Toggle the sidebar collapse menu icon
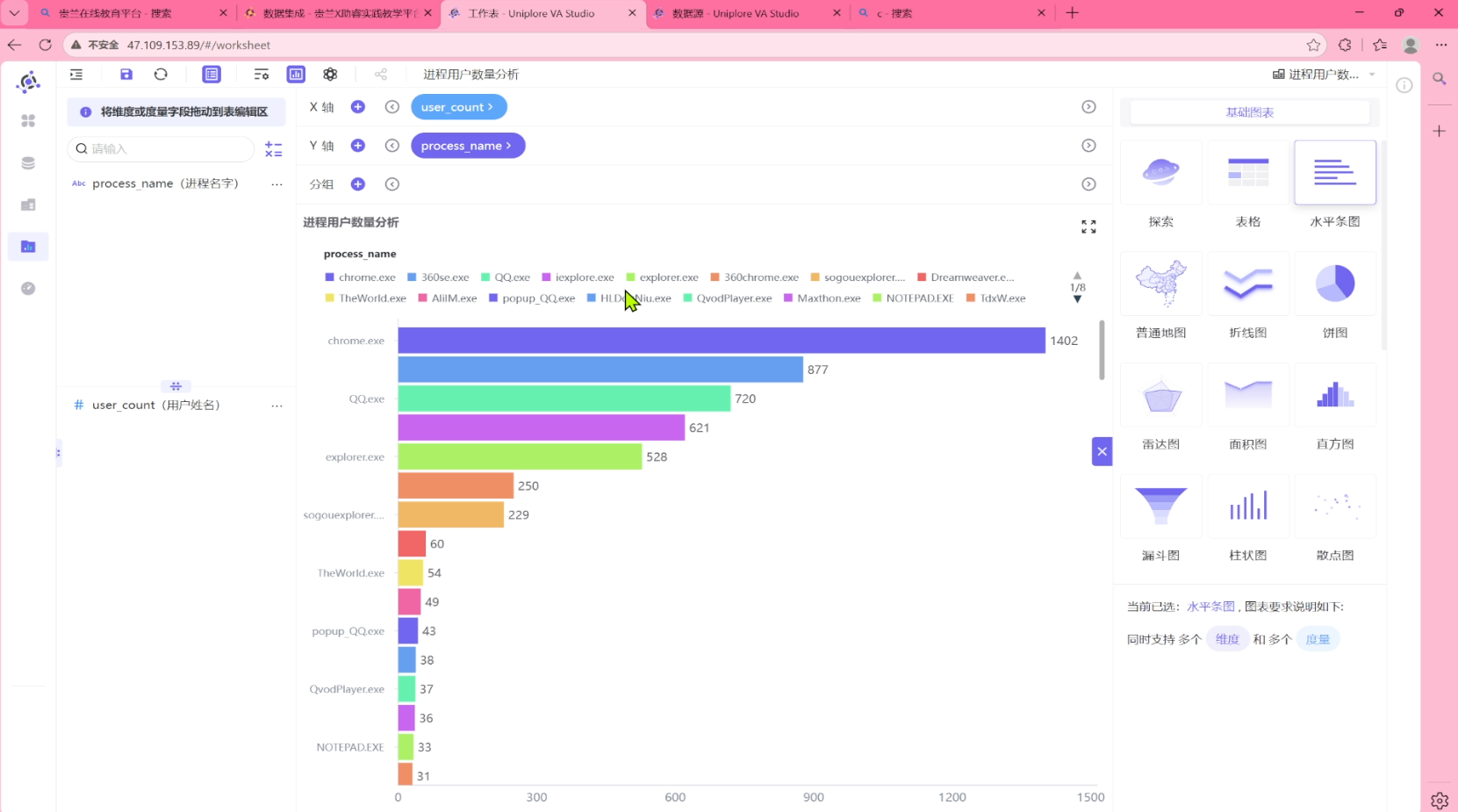This screenshot has height=812, width=1458. [76, 75]
